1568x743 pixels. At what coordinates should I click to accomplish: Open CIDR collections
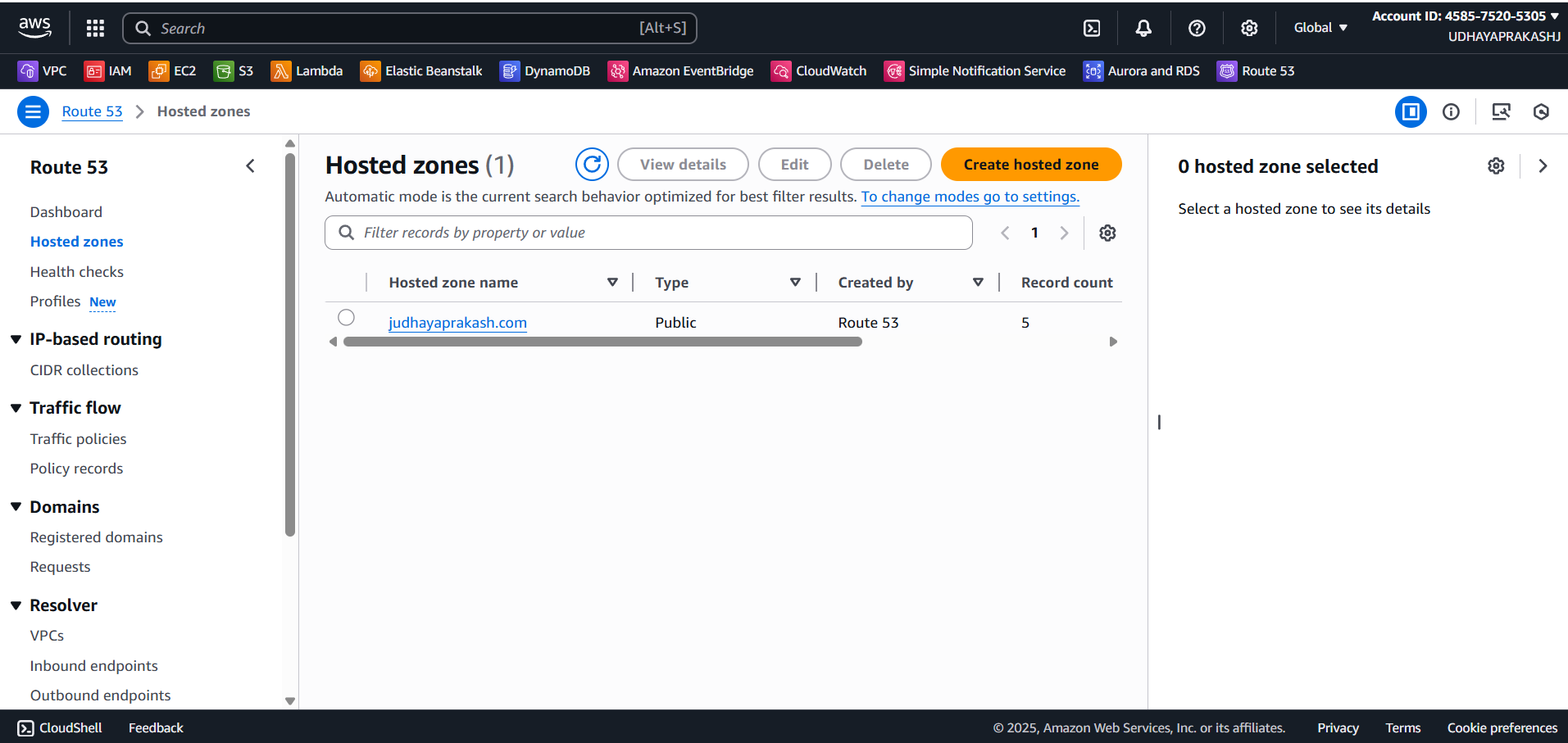pos(84,370)
